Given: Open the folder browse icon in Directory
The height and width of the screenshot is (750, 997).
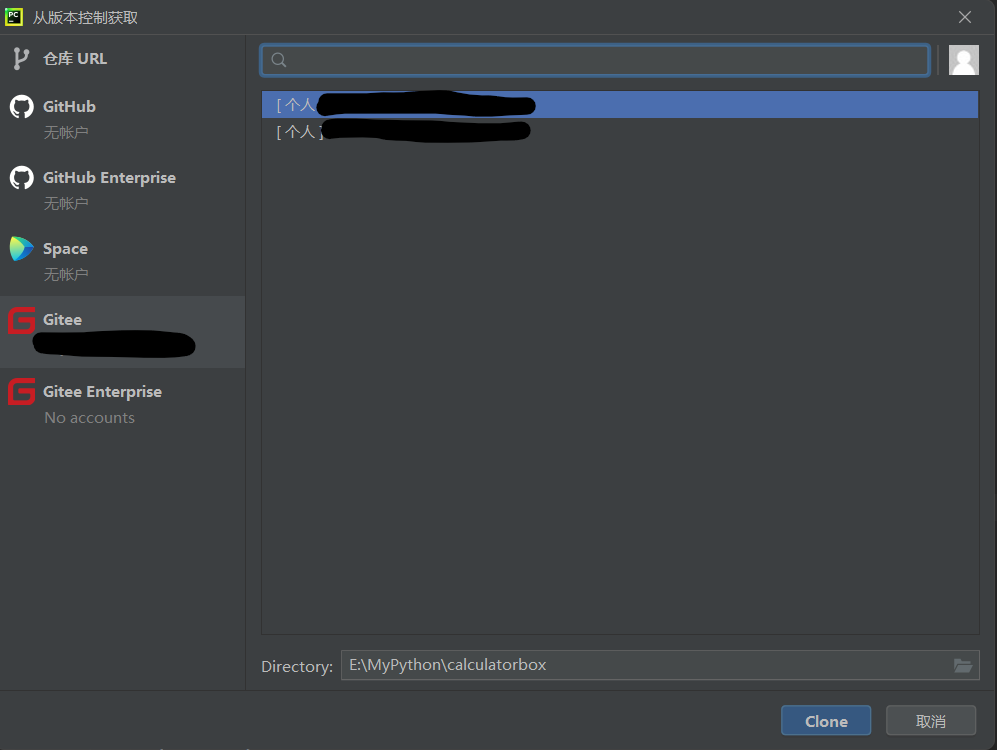Looking at the screenshot, I should point(963,665).
